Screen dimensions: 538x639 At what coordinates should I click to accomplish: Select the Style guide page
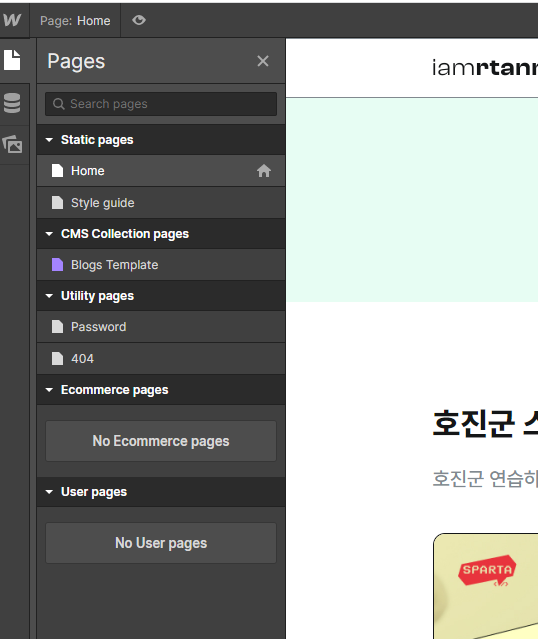(161, 203)
